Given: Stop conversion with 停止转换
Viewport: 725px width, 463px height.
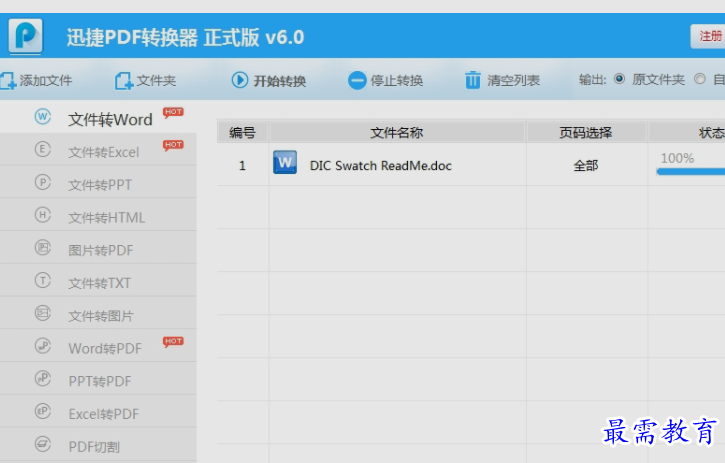Looking at the screenshot, I should pos(397,80).
